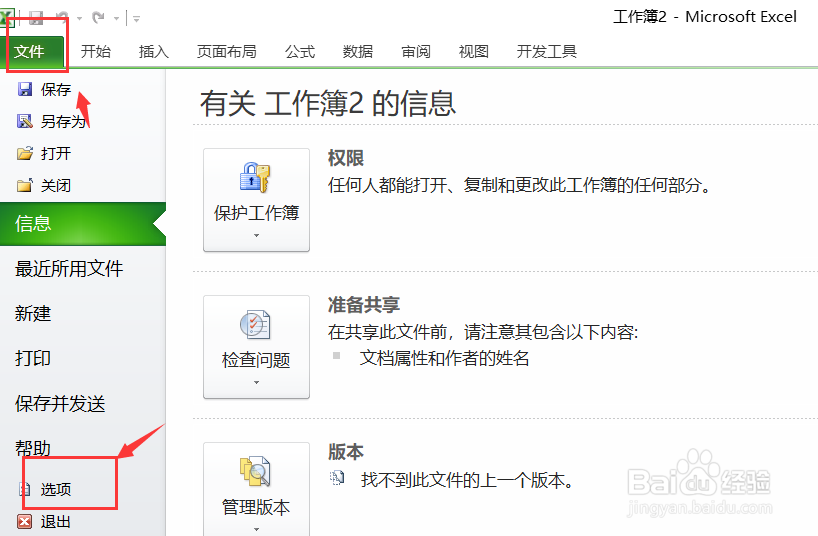Open the 页面布局 ribbon tab

point(226,52)
